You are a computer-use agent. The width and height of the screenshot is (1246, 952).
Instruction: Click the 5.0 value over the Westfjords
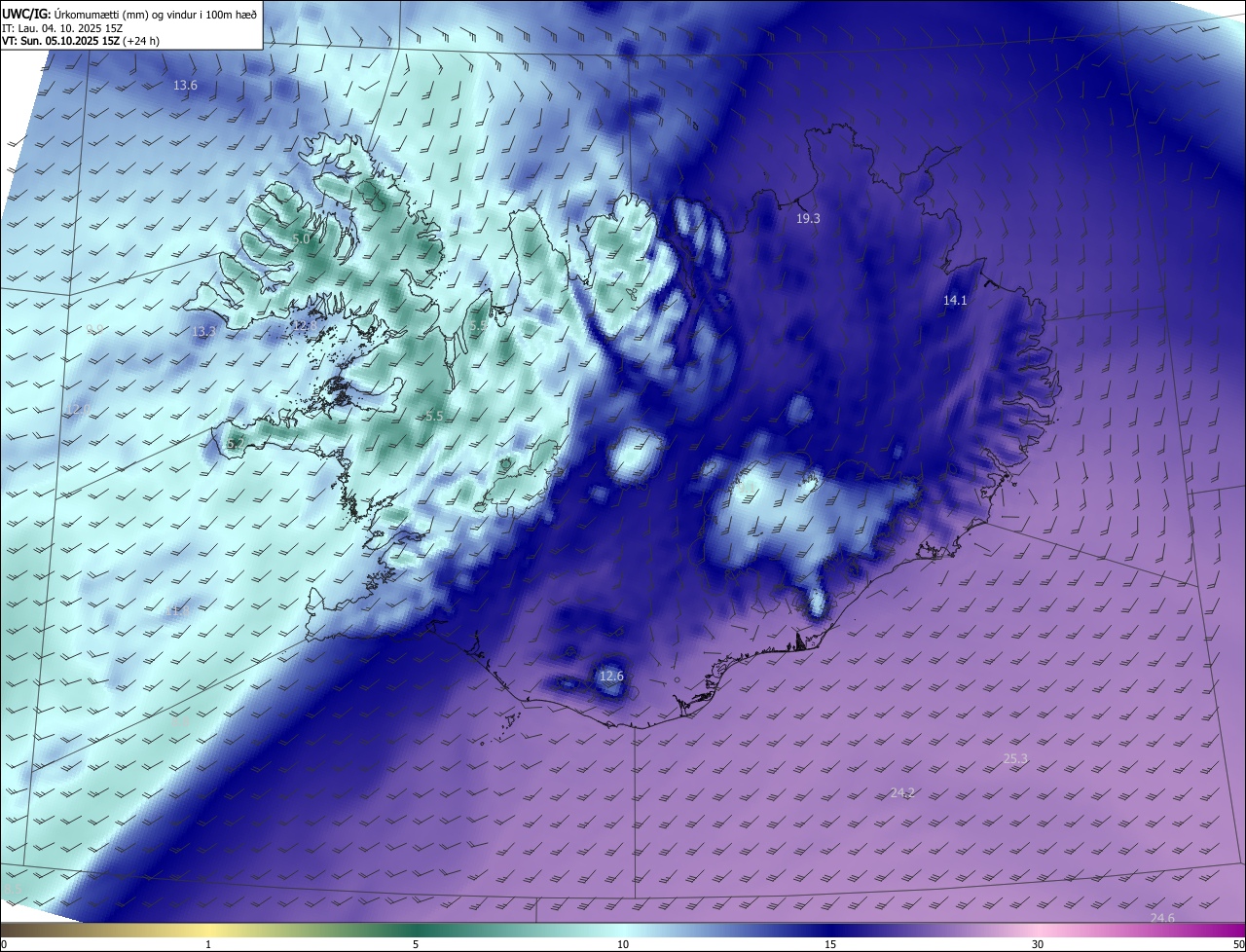click(301, 238)
